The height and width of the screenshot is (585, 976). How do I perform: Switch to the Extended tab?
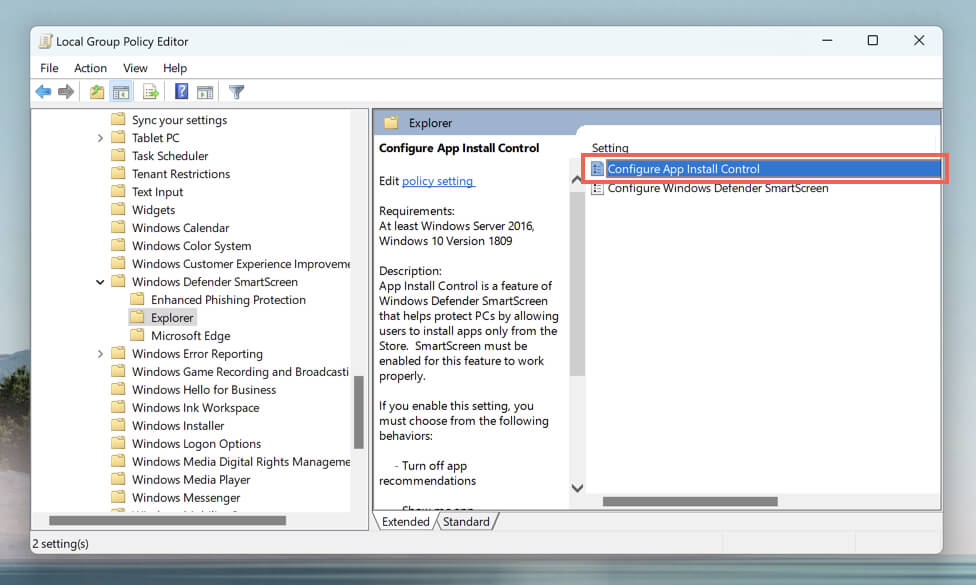click(x=406, y=522)
